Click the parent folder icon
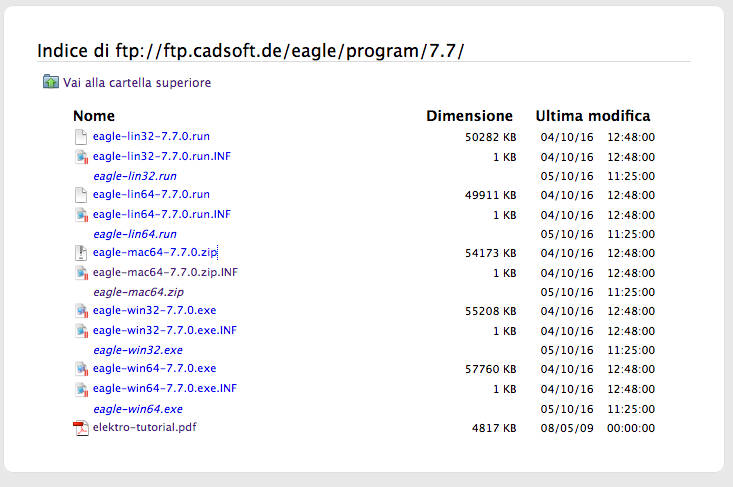Screen dimensions: 733x487 pyautogui.click(x=50, y=82)
